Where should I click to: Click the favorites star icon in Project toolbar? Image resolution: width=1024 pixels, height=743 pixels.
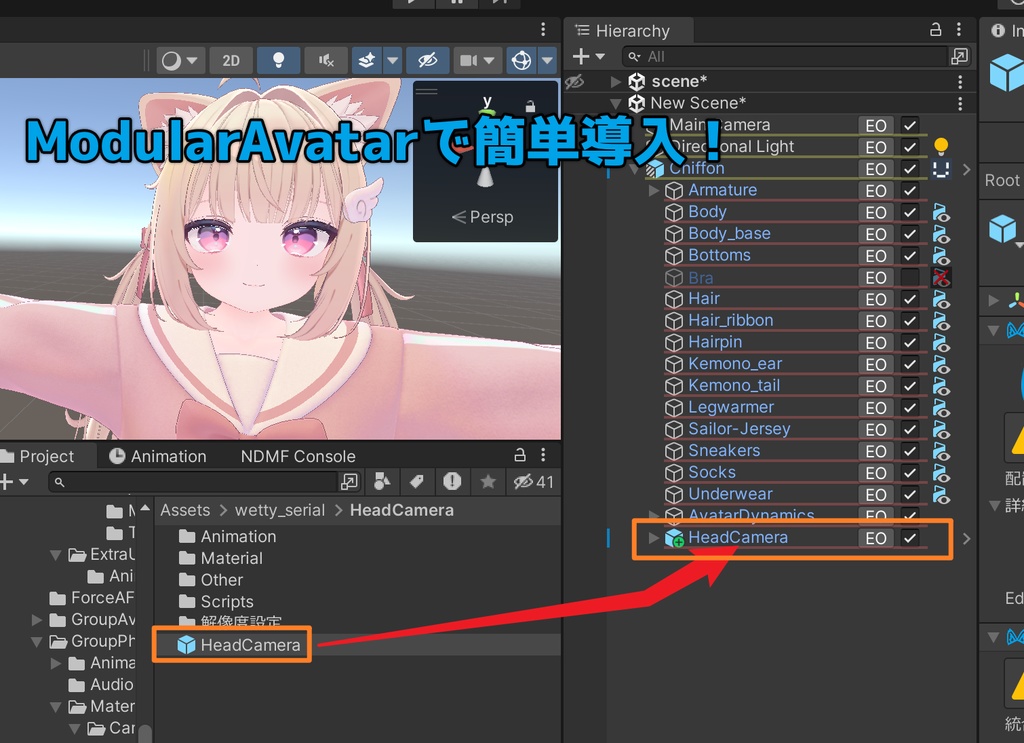[487, 482]
